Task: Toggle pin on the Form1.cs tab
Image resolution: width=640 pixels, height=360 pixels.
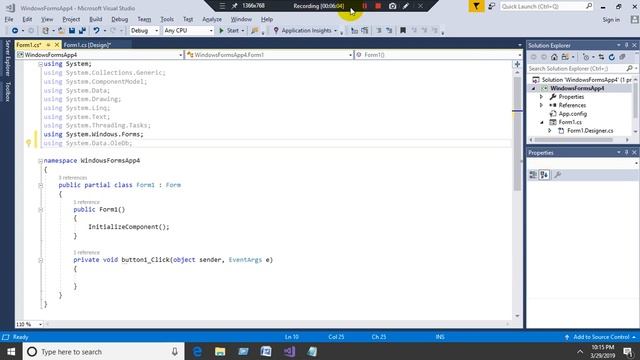Action: coord(48,45)
